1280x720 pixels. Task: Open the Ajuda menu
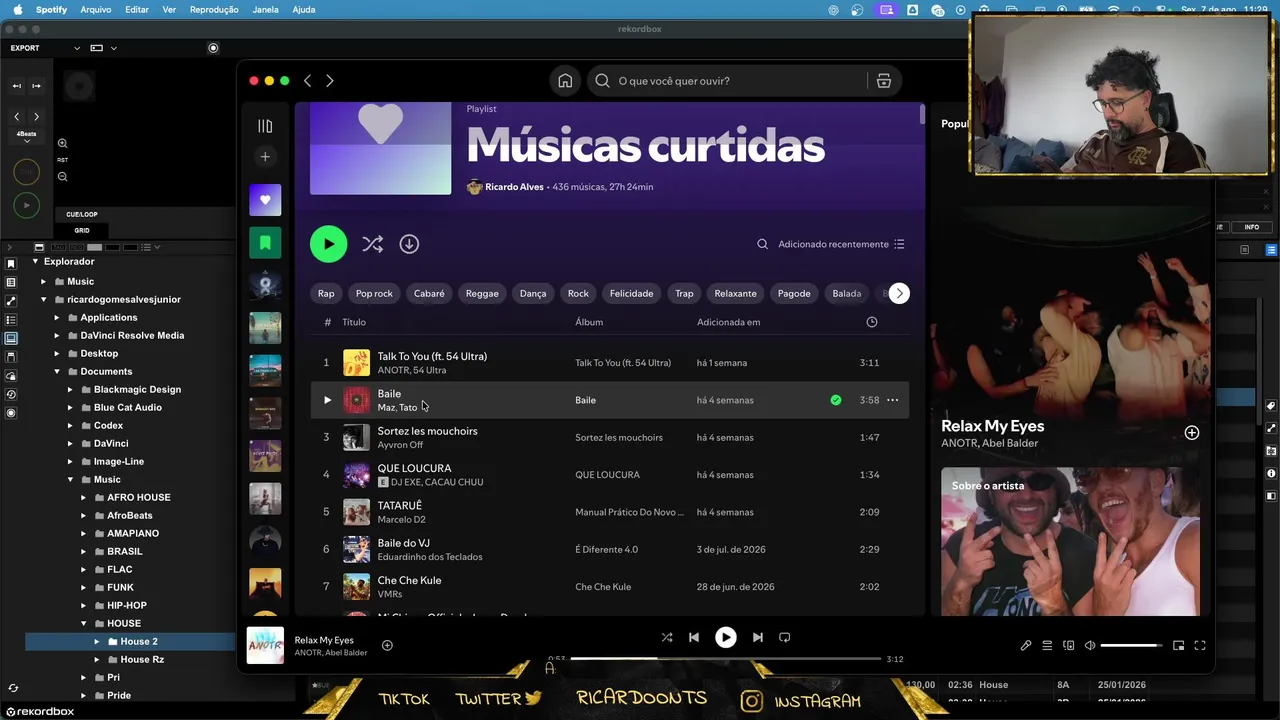(x=303, y=10)
